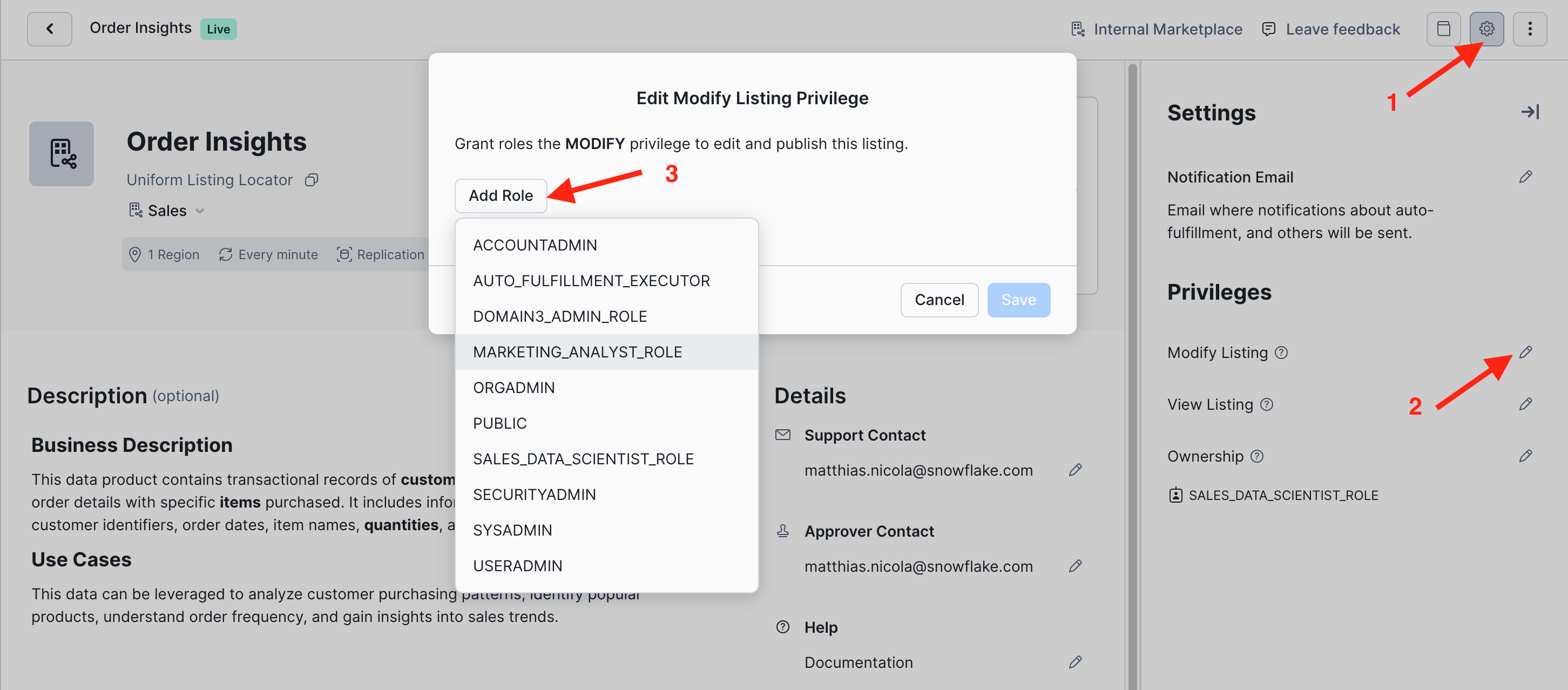Click the settings gear icon

1486,29
